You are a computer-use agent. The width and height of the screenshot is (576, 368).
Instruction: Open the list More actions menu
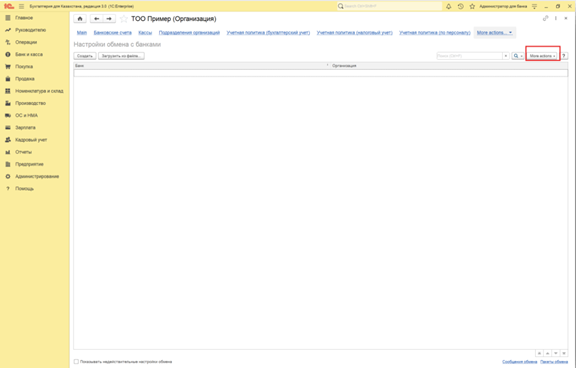point(542,56)
